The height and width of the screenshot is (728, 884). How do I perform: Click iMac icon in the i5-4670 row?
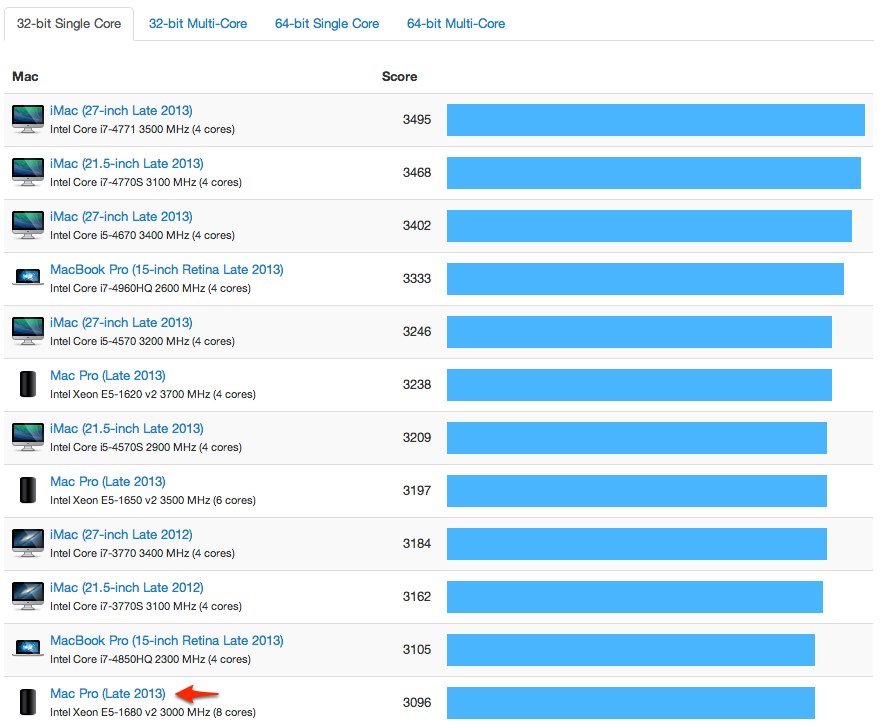(28, 225)
